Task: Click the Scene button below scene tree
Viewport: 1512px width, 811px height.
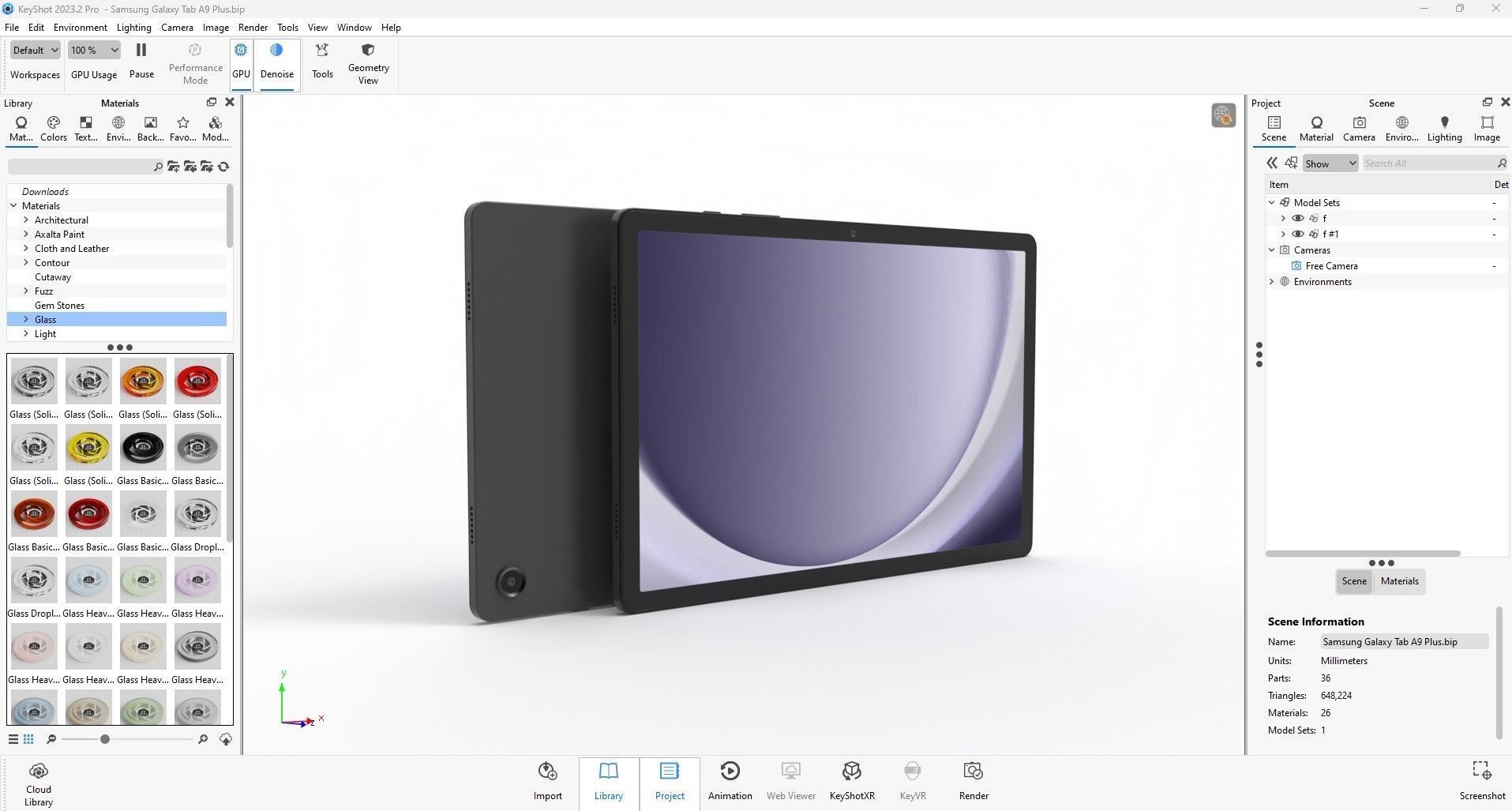Action: pos(1354,581)
